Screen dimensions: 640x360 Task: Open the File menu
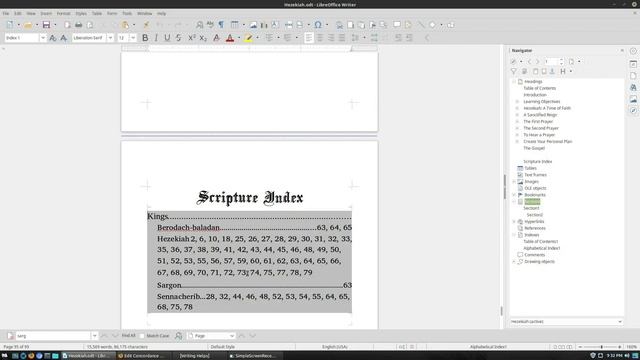point(6,13)
